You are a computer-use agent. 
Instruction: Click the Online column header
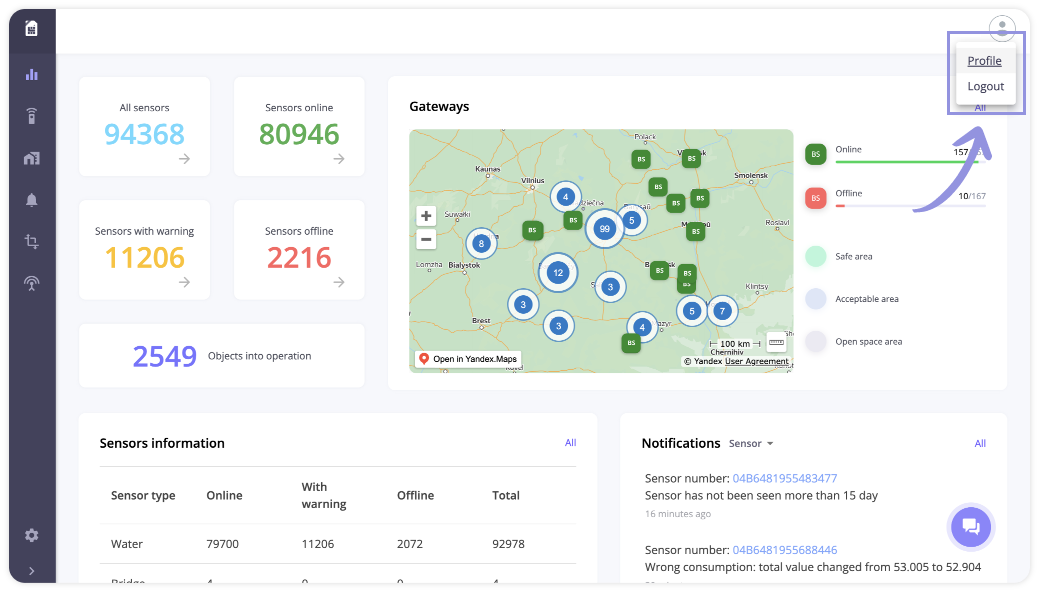pos(224,495)
